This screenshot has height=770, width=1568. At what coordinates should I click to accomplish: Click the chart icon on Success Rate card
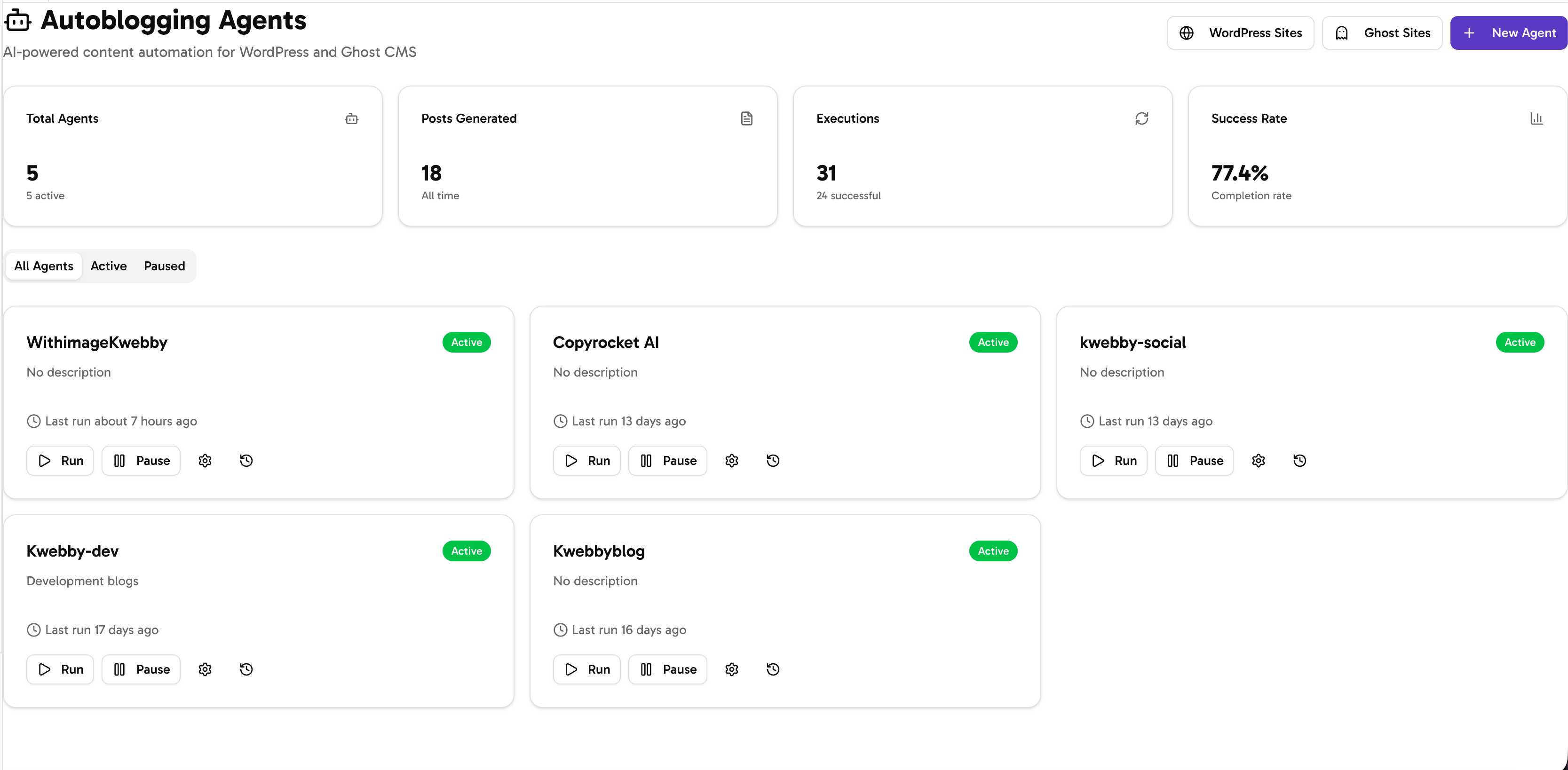pyautogui.click(x=1537, y=118)
